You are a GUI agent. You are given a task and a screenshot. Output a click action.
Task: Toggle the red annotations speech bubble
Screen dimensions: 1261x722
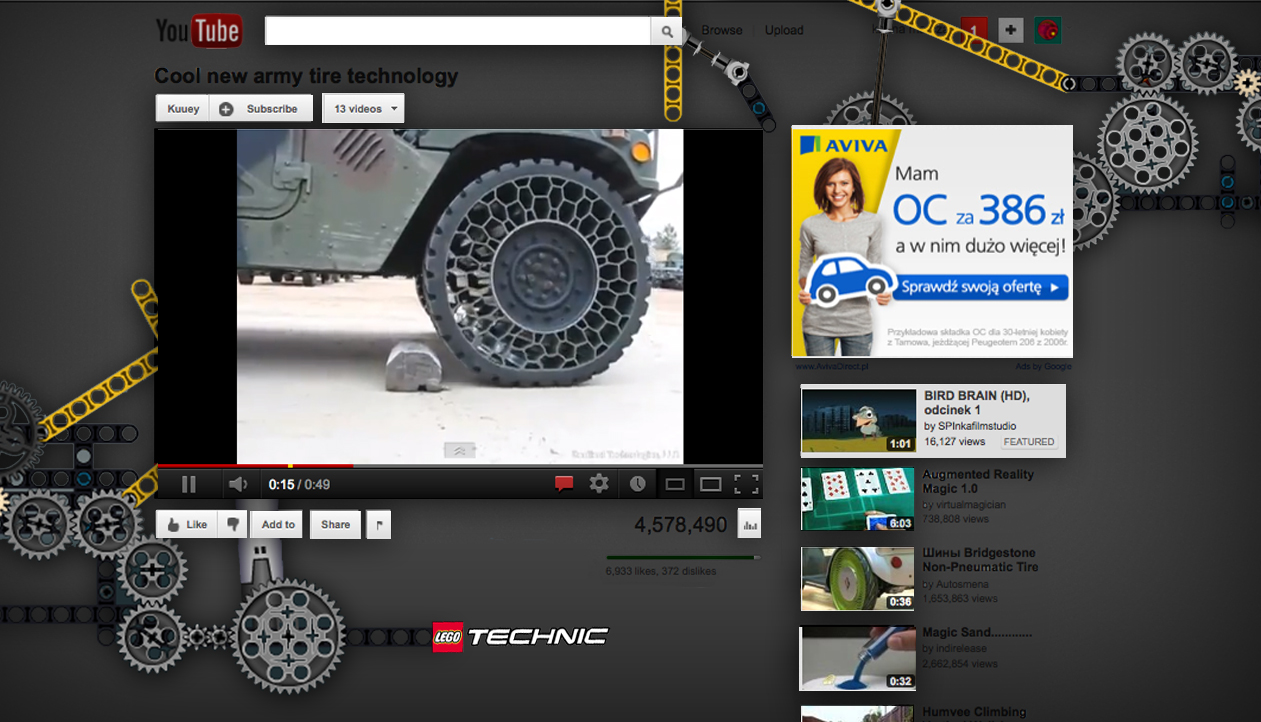point(564,484)
